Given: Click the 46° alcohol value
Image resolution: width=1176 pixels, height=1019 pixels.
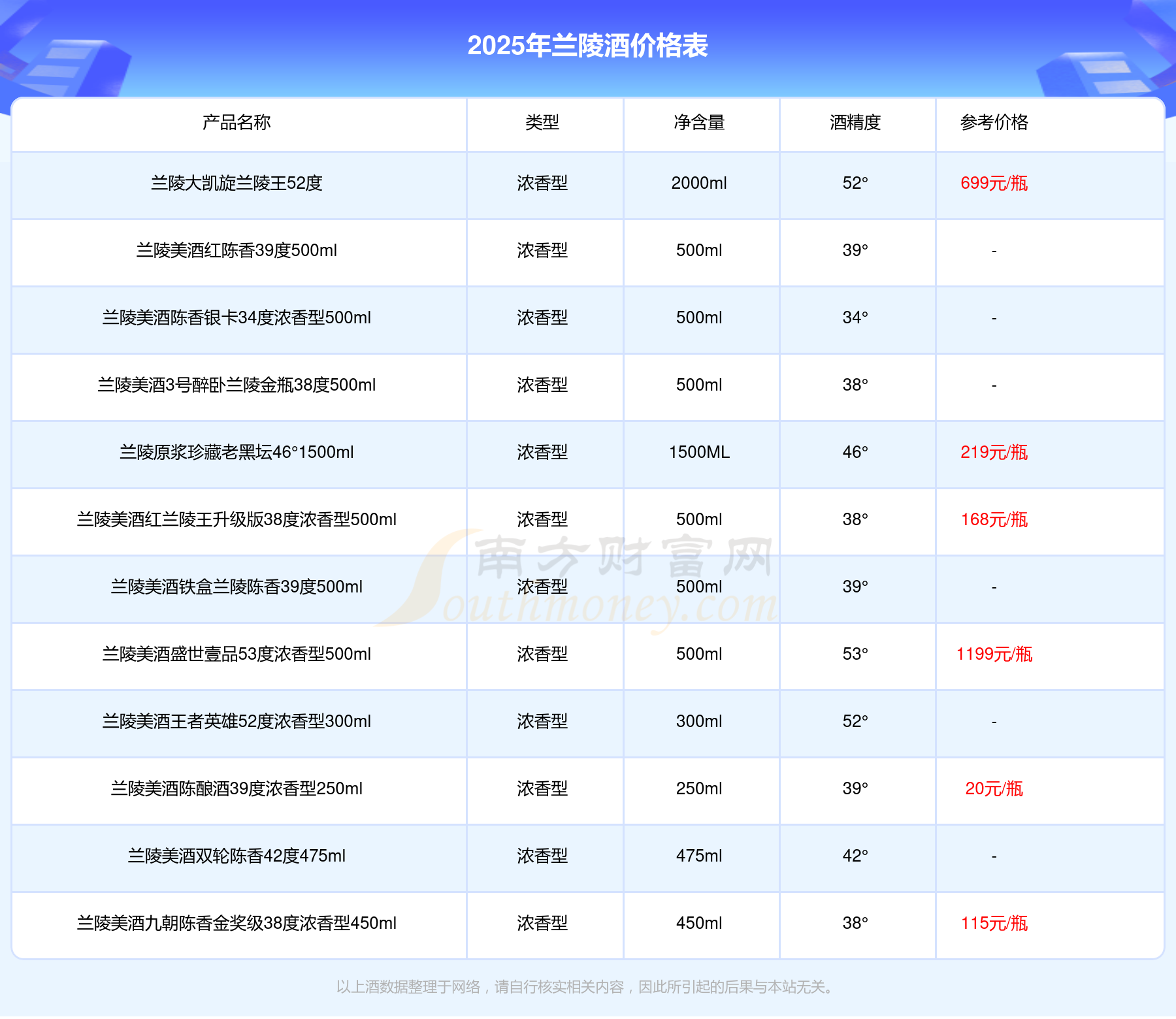Looking at the screenshot, I should point(855,452).
